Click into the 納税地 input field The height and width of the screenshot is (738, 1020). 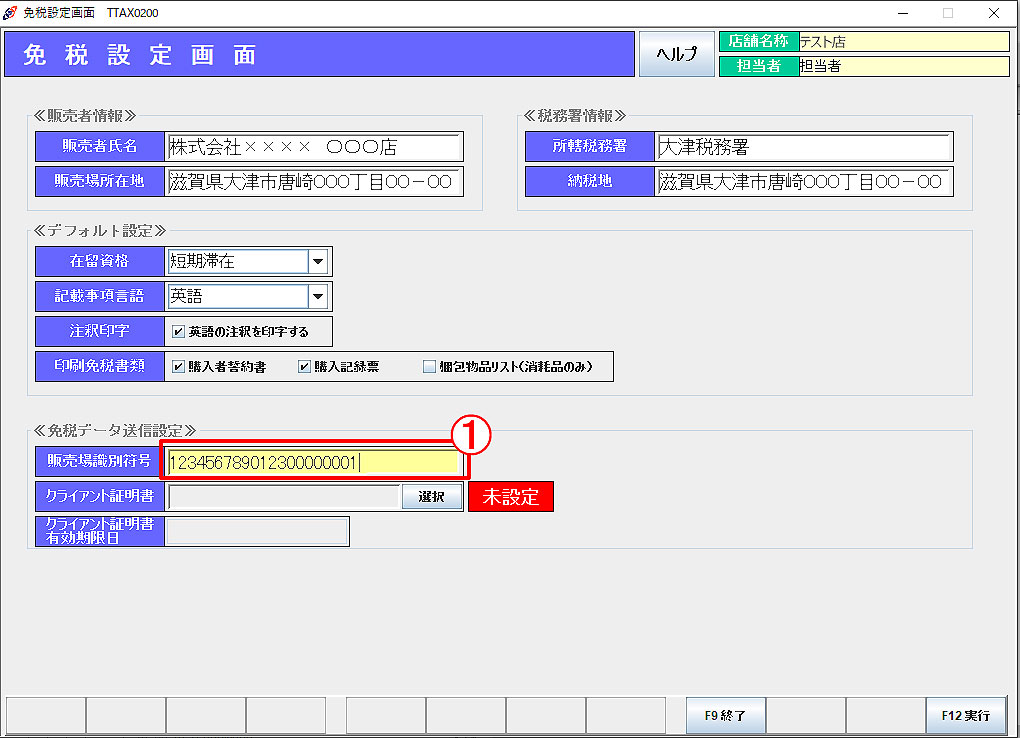(x=803, y=182)
